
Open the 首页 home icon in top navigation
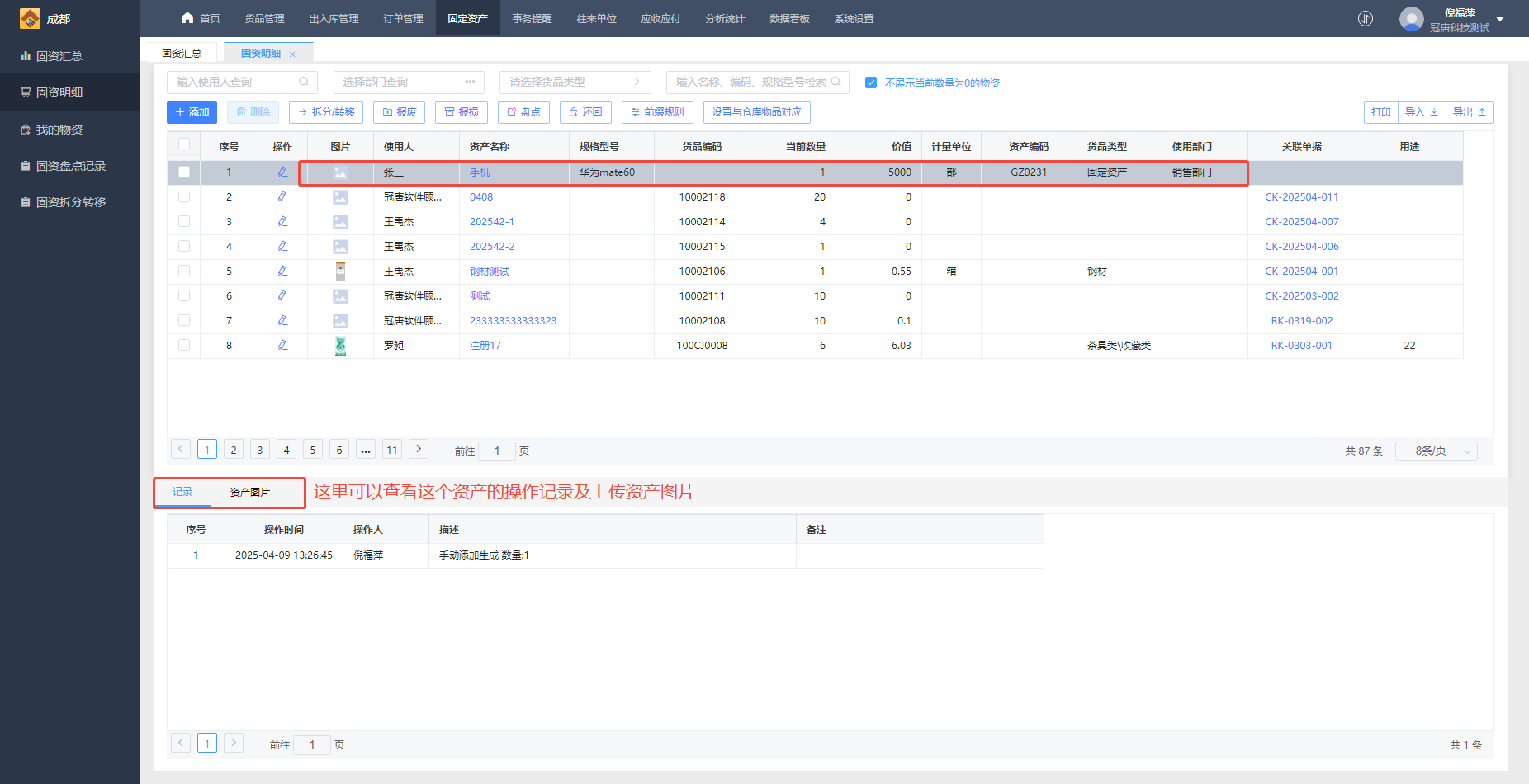pos(187,18)
